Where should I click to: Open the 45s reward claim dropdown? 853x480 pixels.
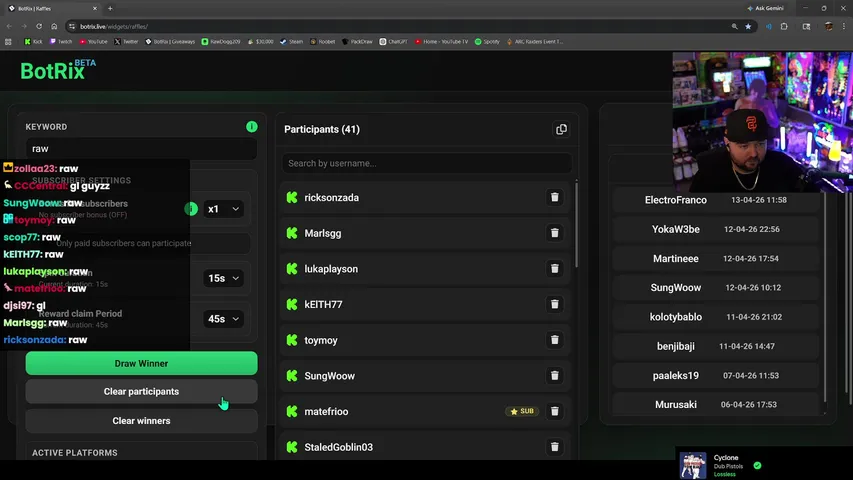223,319
